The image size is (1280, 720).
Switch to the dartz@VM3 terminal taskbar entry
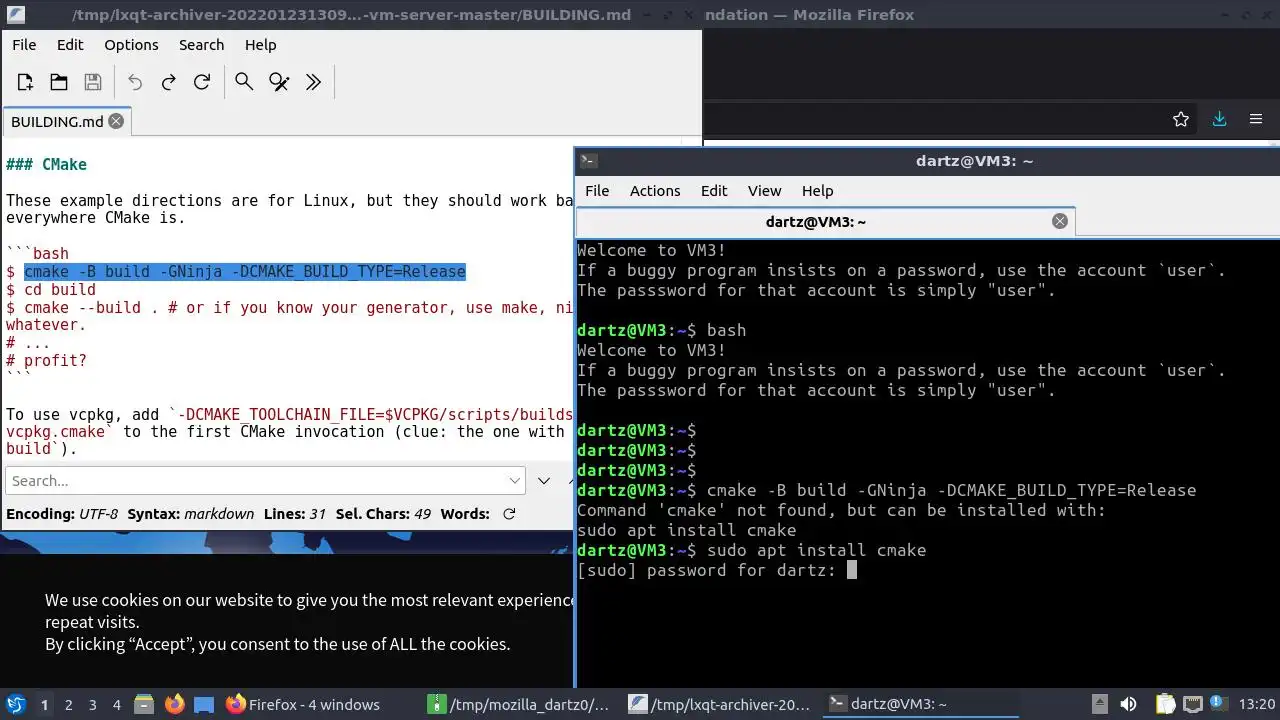[922, 704]
